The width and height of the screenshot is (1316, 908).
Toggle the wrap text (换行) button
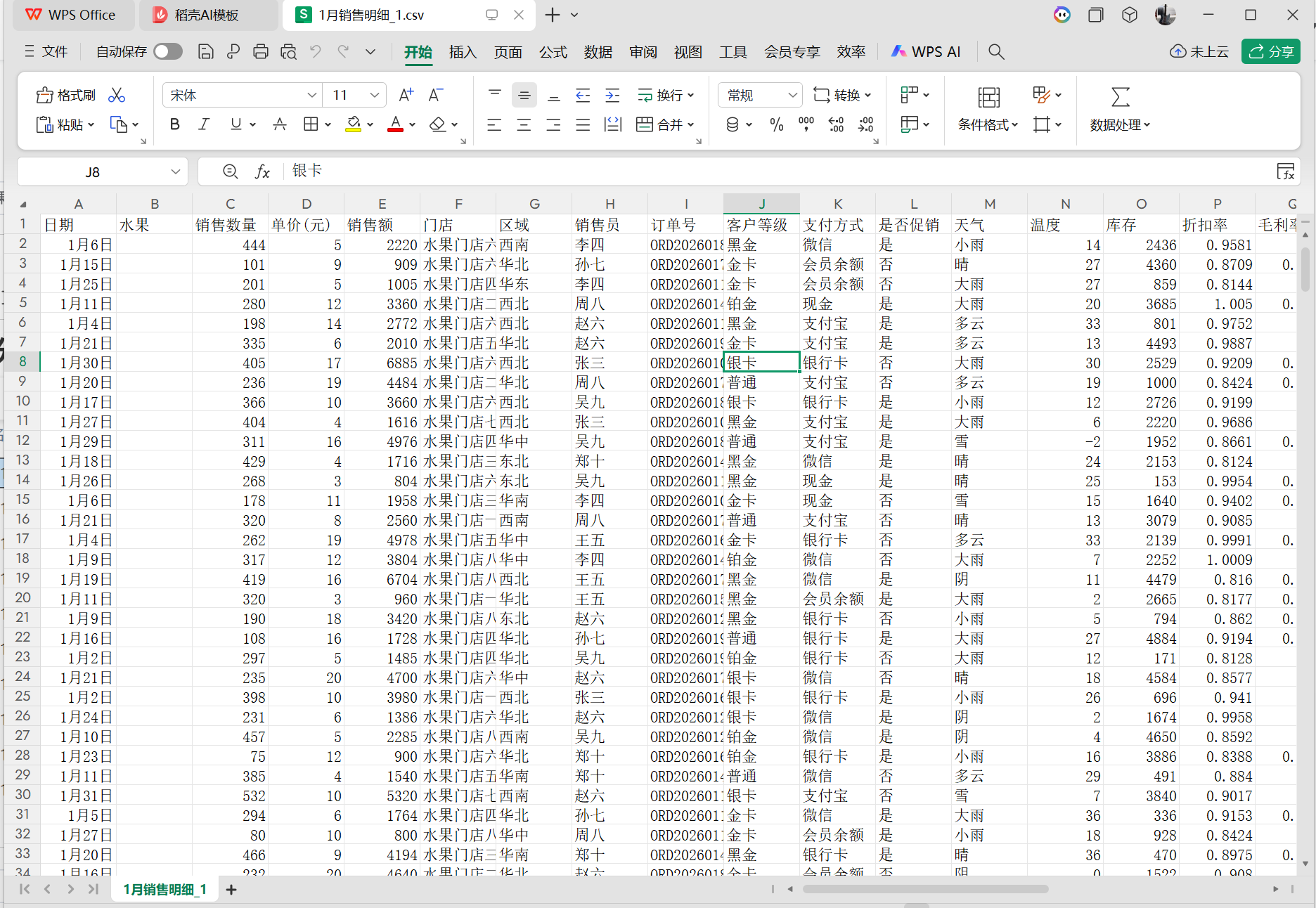tap(665, 95)
